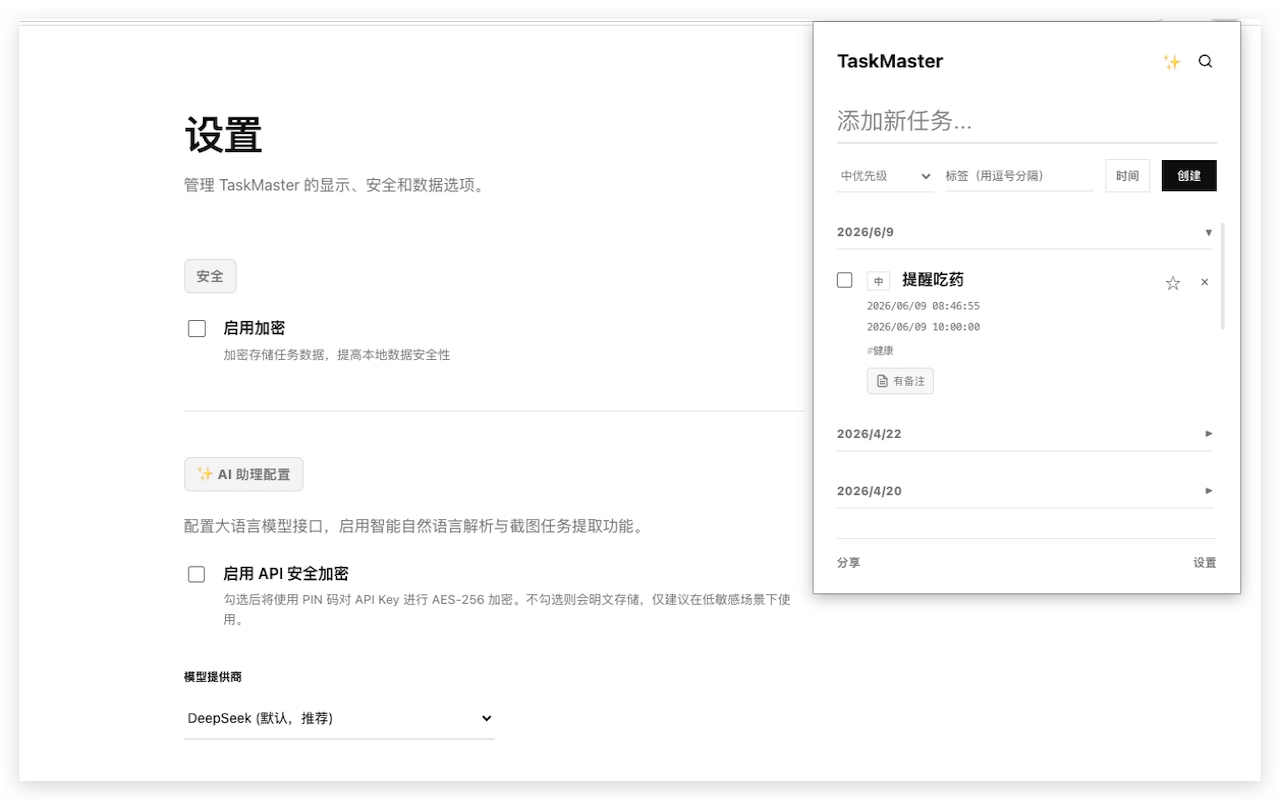Star the 提醒吃药 task

[1173, 283]
